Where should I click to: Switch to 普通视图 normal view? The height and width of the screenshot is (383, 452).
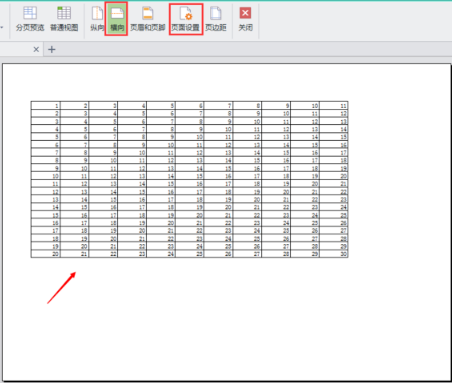click(64, 19)
